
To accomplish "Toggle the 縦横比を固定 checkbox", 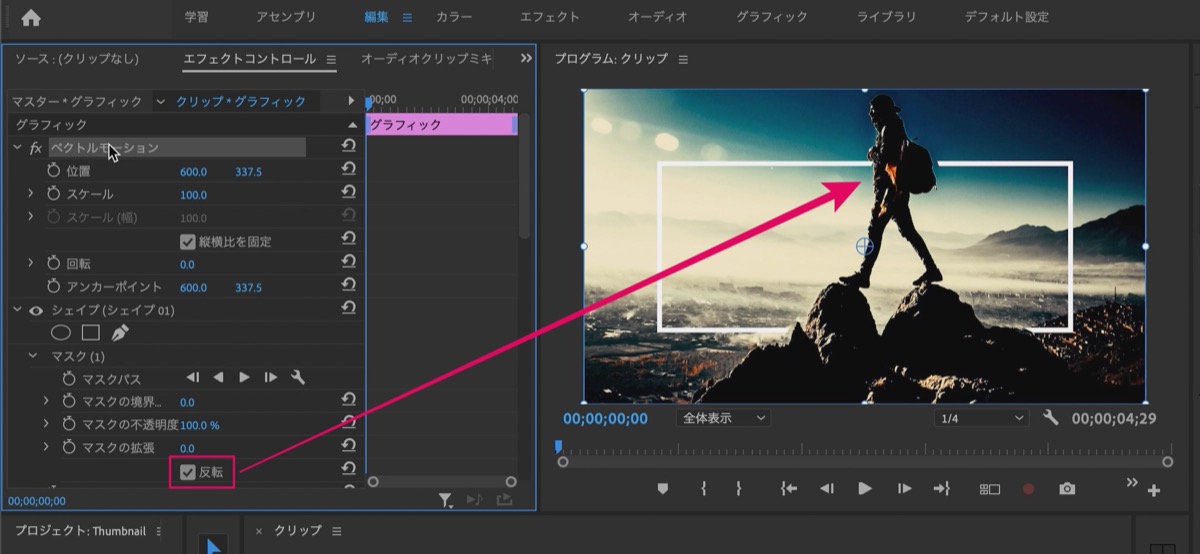I will point(187,241).
